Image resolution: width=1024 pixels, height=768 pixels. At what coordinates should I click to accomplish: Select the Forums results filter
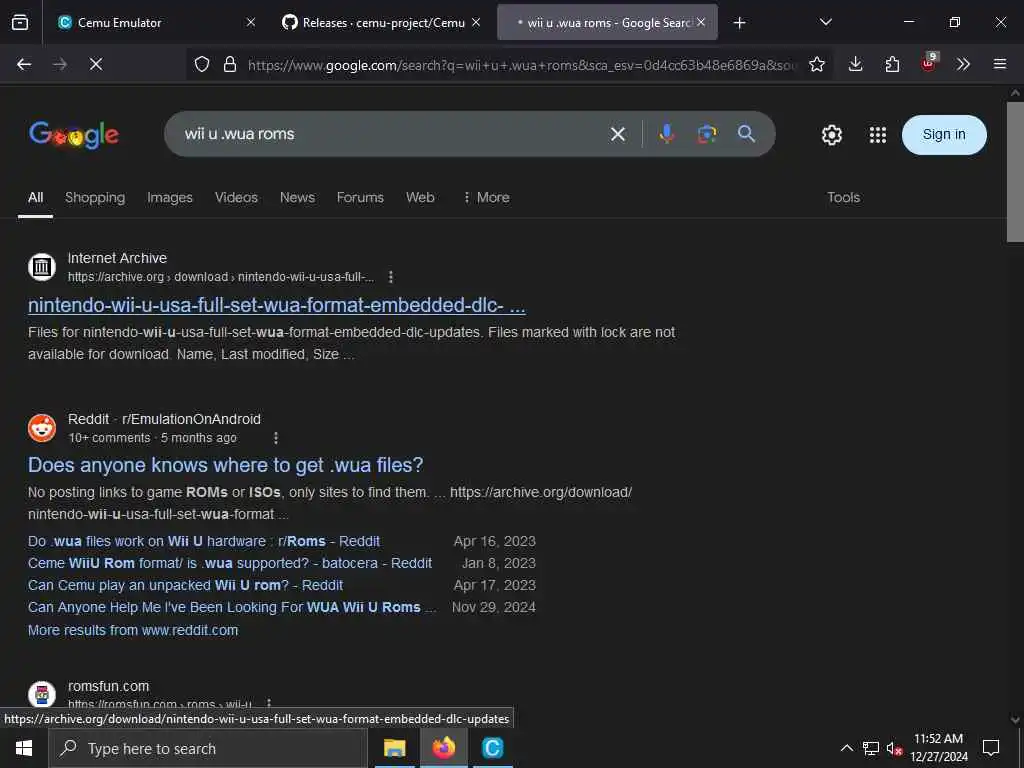360,197
